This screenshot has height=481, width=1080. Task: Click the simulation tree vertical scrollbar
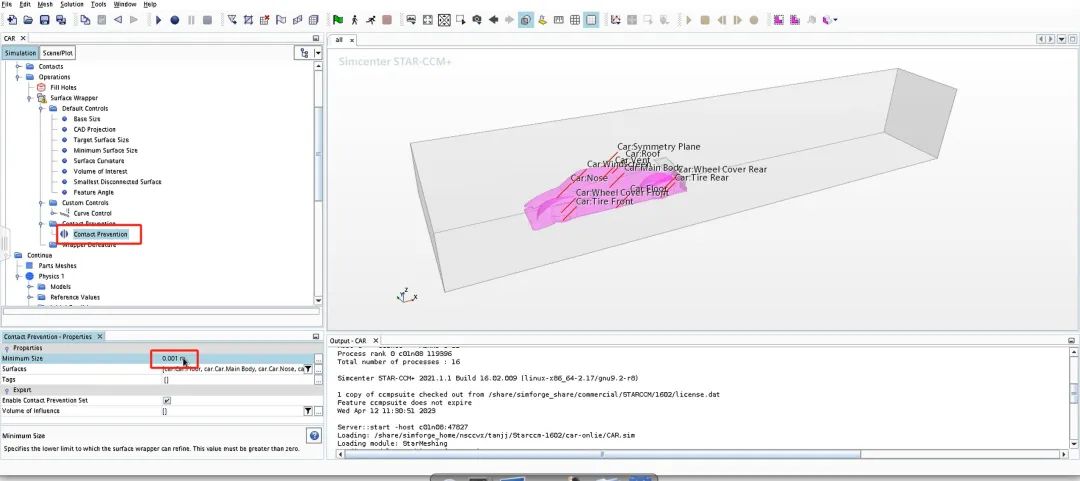pos(318,152)
